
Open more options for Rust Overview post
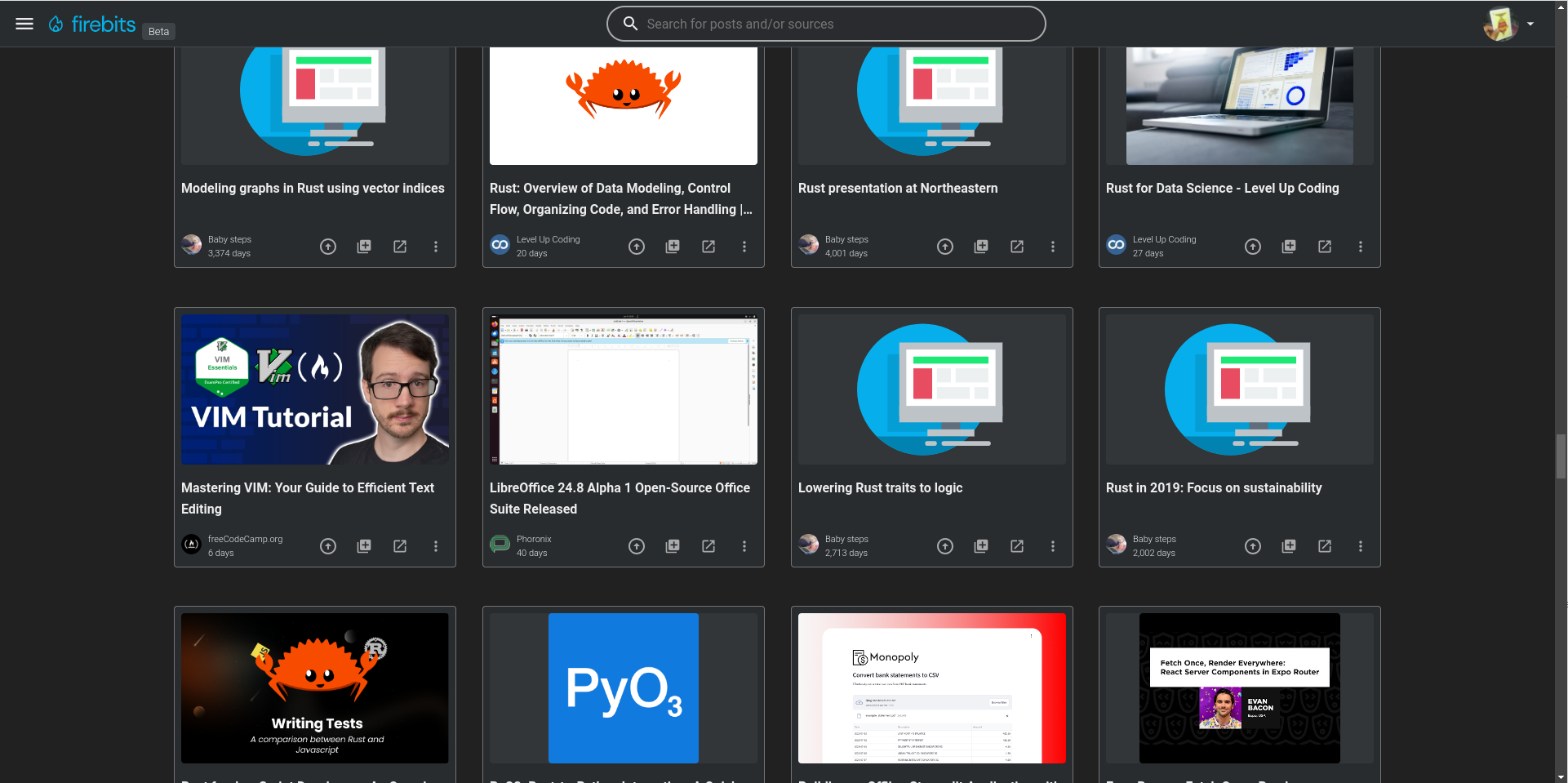(744, 247)
